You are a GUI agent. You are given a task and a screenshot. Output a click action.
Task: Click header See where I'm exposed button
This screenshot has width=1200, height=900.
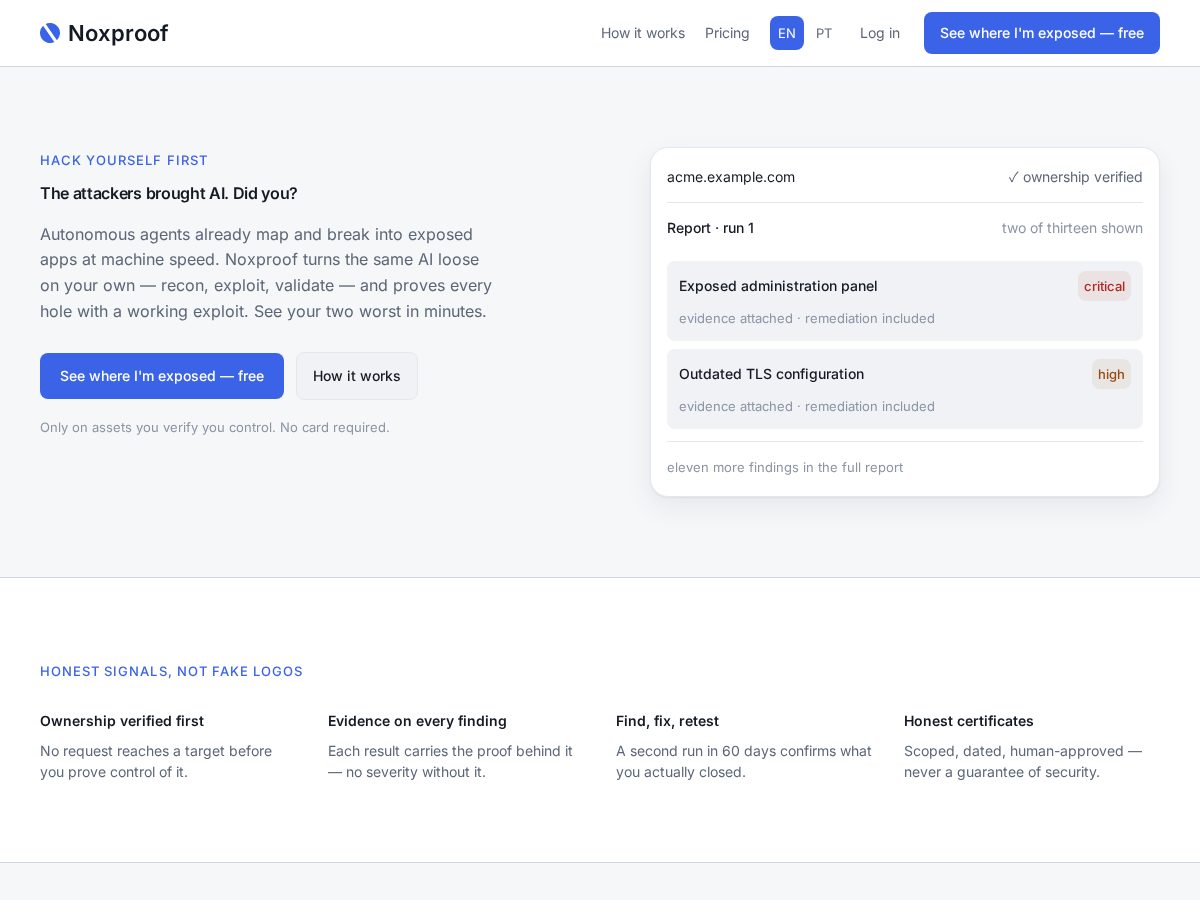[1042, 33]
